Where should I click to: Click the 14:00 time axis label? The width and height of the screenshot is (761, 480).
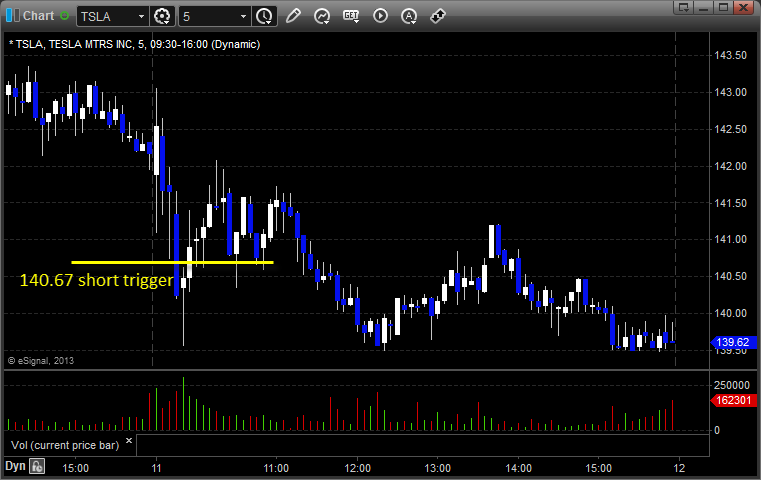click(x=518, y=468)
